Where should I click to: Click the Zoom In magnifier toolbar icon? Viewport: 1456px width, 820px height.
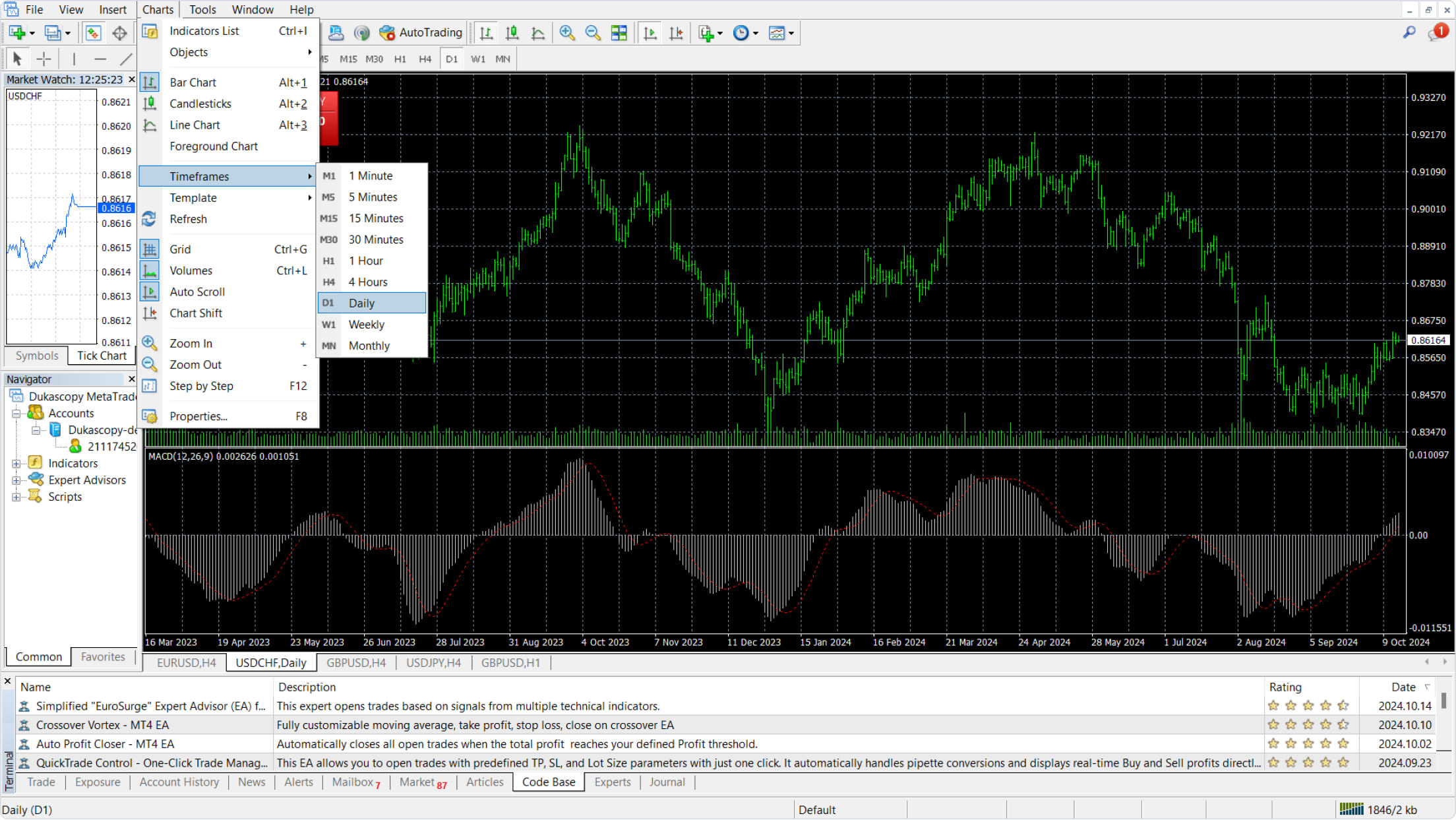[x=566, y=33]
